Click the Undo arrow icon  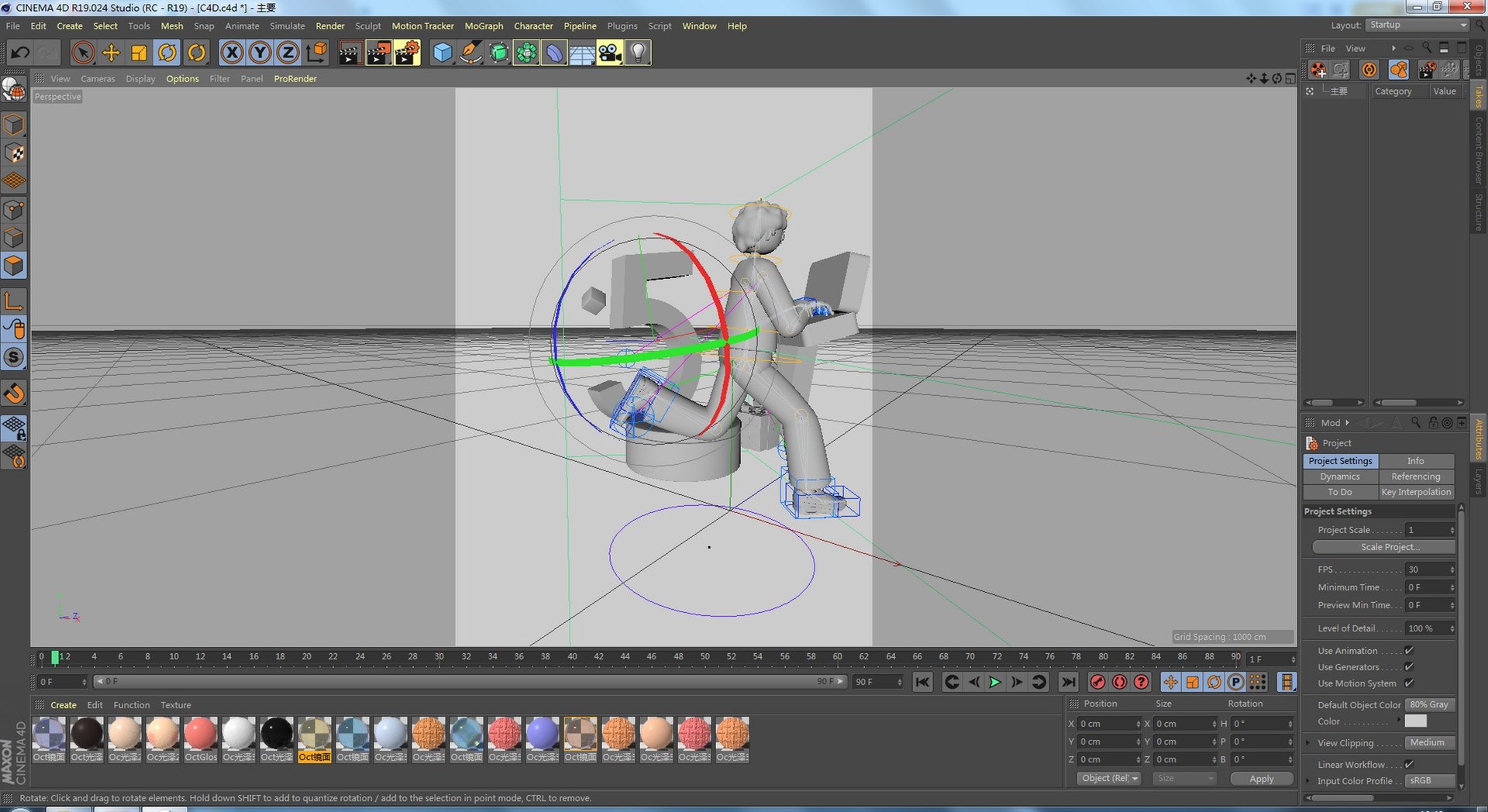[20, 53]
